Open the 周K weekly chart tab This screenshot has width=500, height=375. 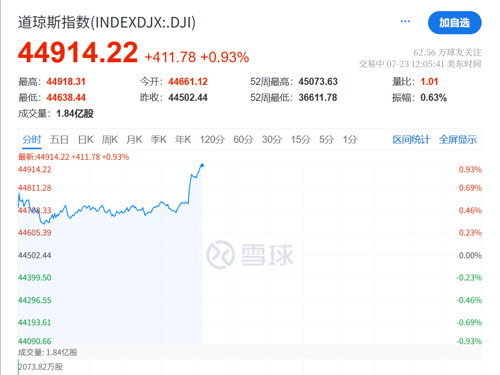tap(110, 139)
